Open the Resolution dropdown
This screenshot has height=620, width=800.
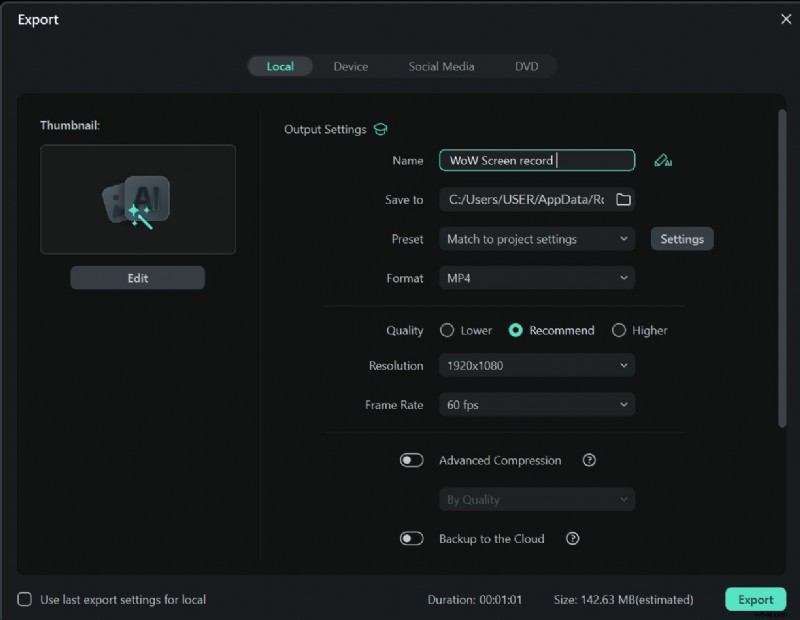point(537,366)
